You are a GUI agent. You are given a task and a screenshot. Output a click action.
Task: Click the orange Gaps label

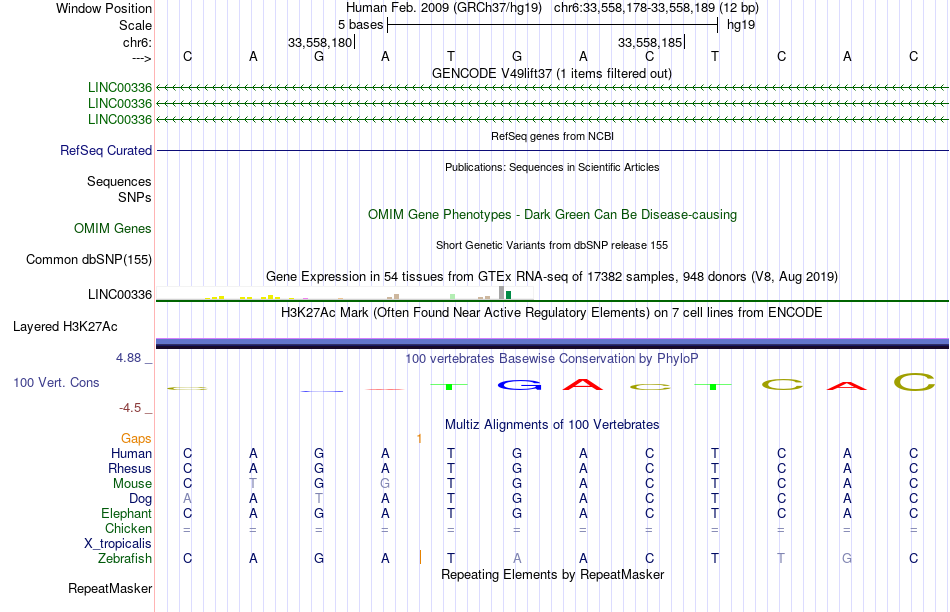coord(136,438)
